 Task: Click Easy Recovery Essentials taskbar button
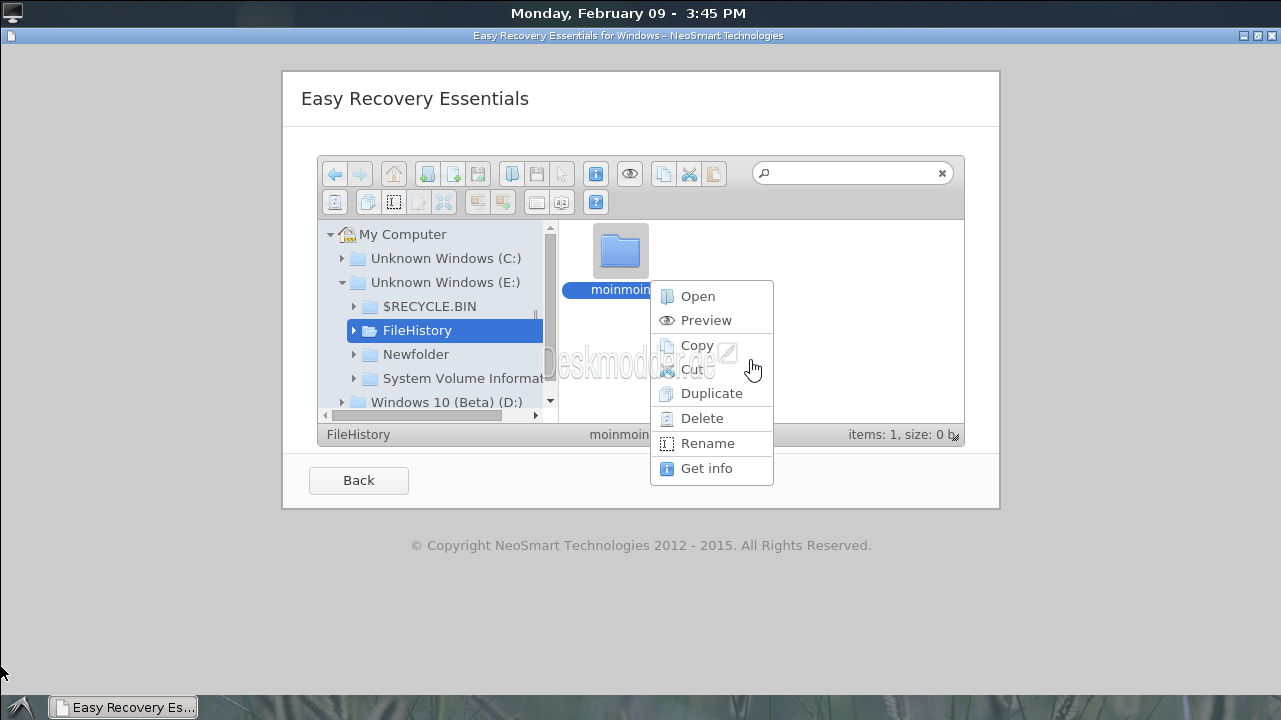coord(123,707)
